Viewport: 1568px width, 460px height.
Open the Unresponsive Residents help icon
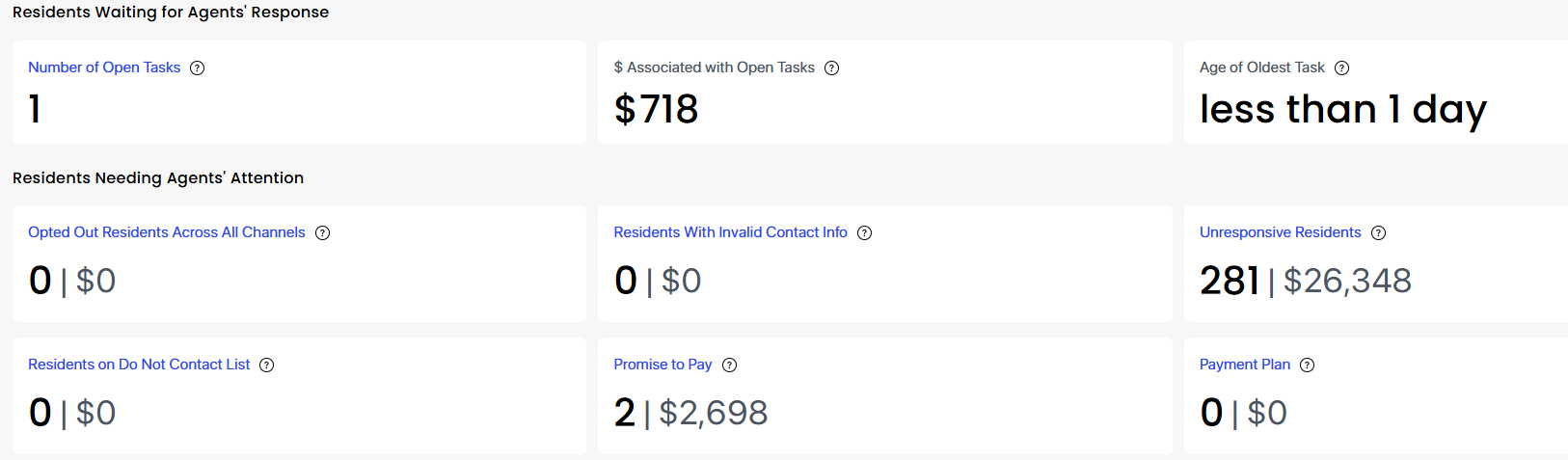coord(1379,232)
